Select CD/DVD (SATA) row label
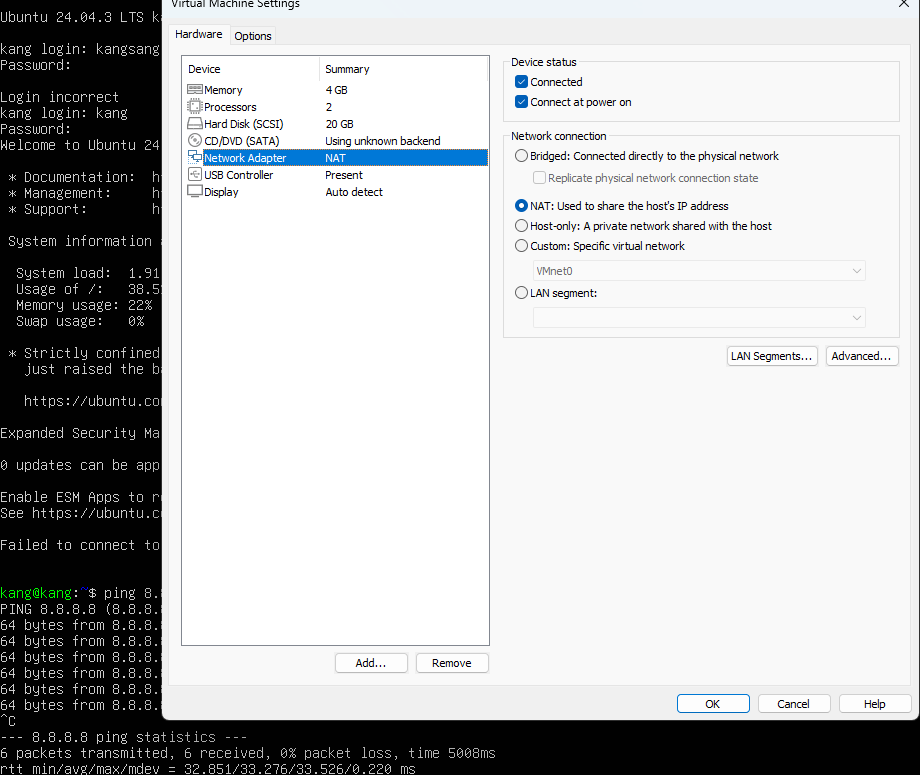Image resolution: width=920 pixels, height=775 pixels. click(242, 141)
